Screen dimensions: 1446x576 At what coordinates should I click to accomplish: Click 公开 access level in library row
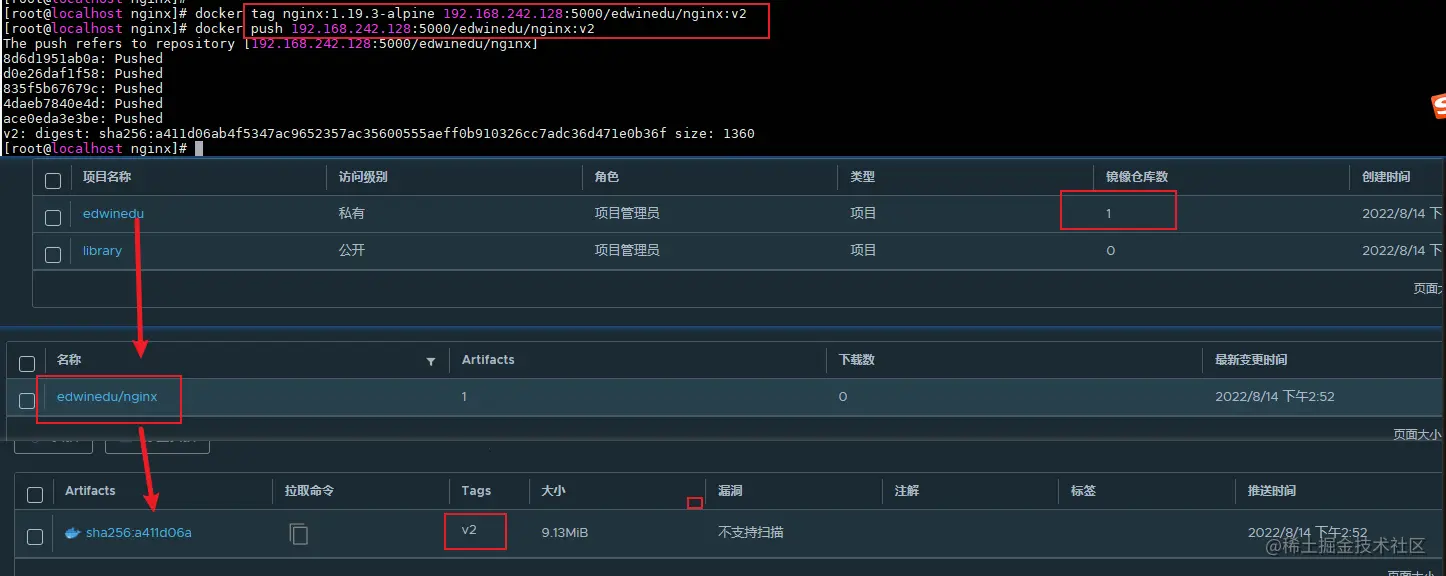click(x=351, y=251)
